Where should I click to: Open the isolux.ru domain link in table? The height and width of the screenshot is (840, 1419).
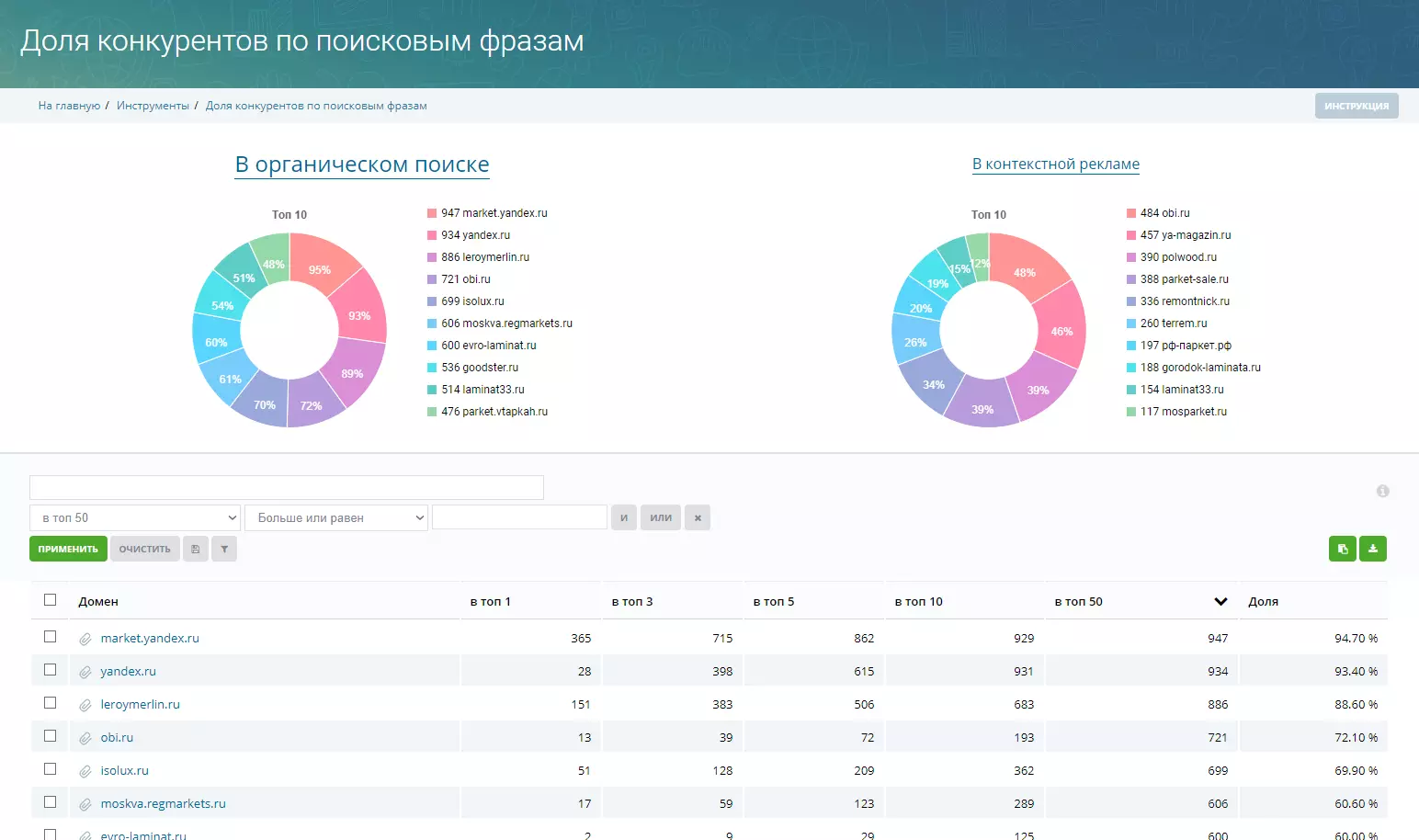124,771
